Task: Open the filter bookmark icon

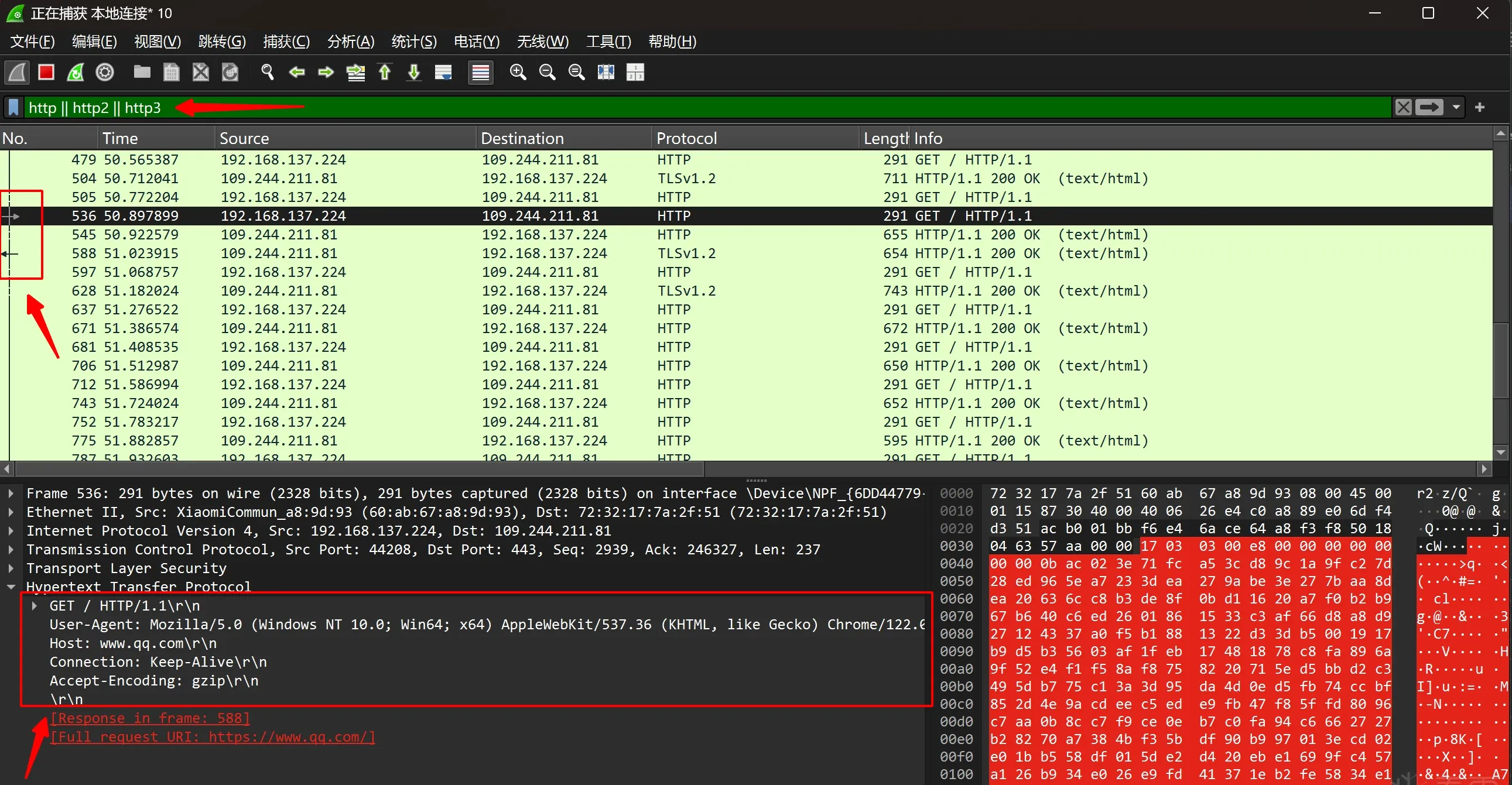Action: (13, 107)
